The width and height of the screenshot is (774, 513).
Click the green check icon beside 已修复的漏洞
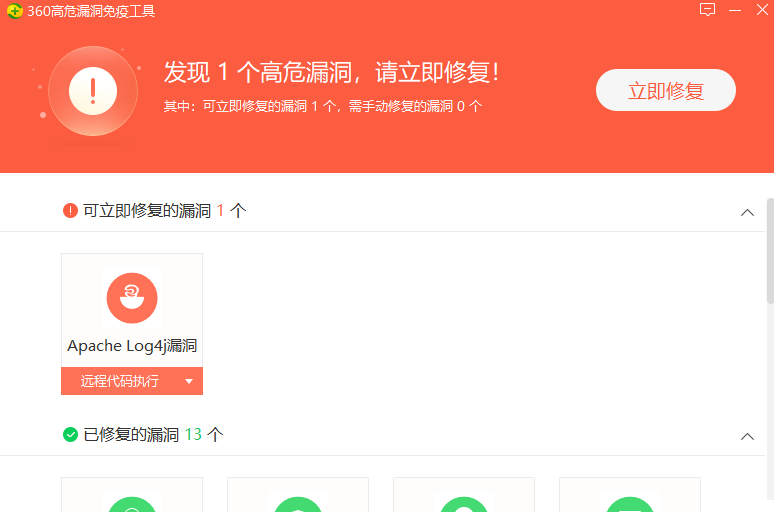coord(70,434)
